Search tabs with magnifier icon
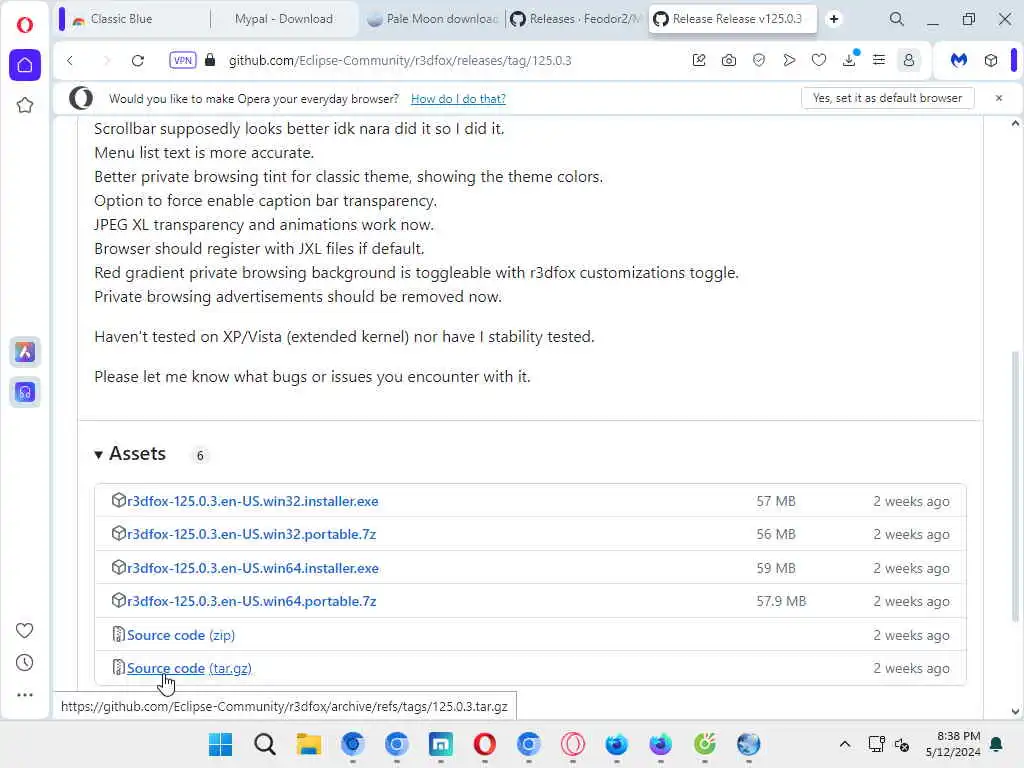 897,19
